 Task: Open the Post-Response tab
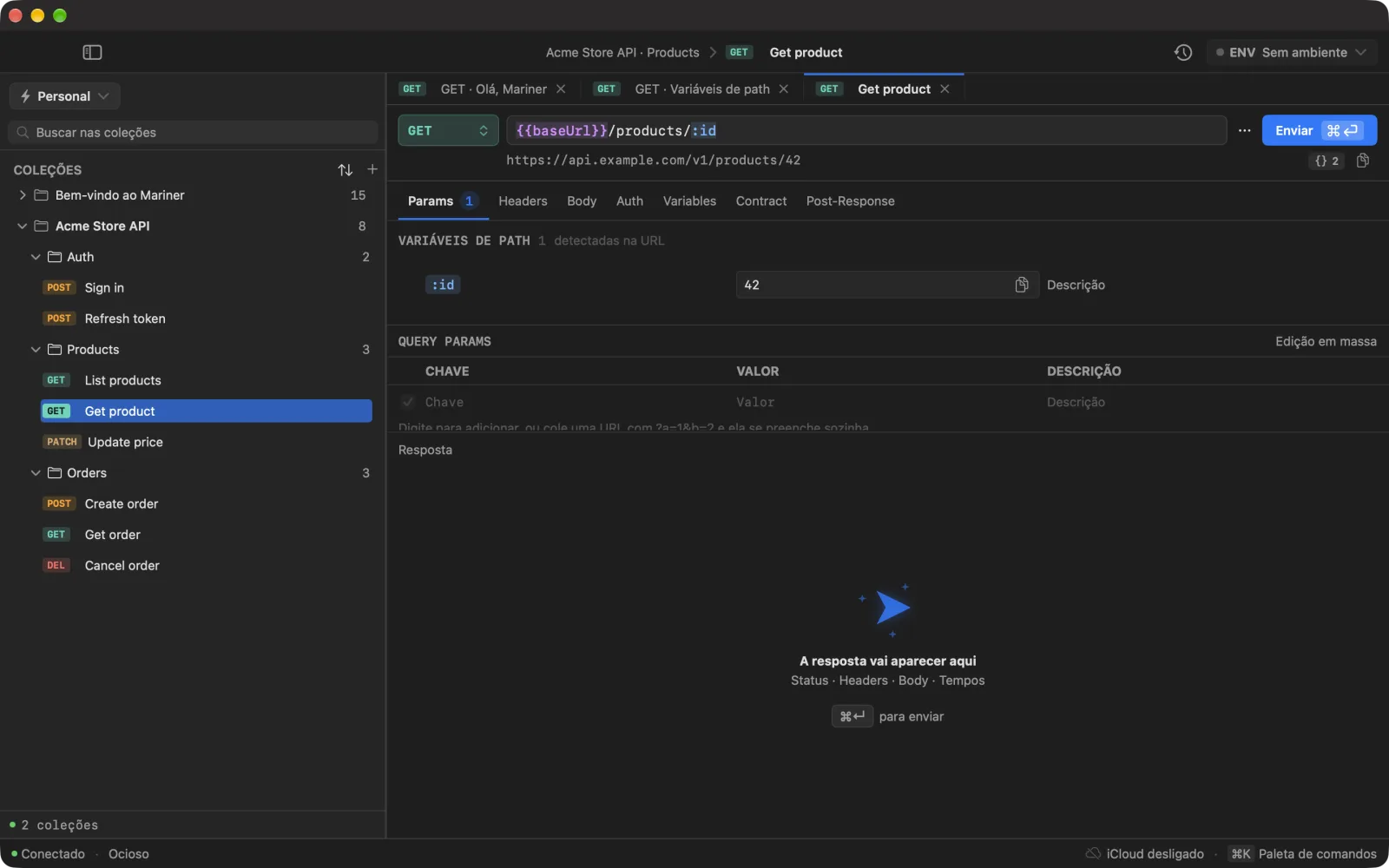(x=850, y=201)
